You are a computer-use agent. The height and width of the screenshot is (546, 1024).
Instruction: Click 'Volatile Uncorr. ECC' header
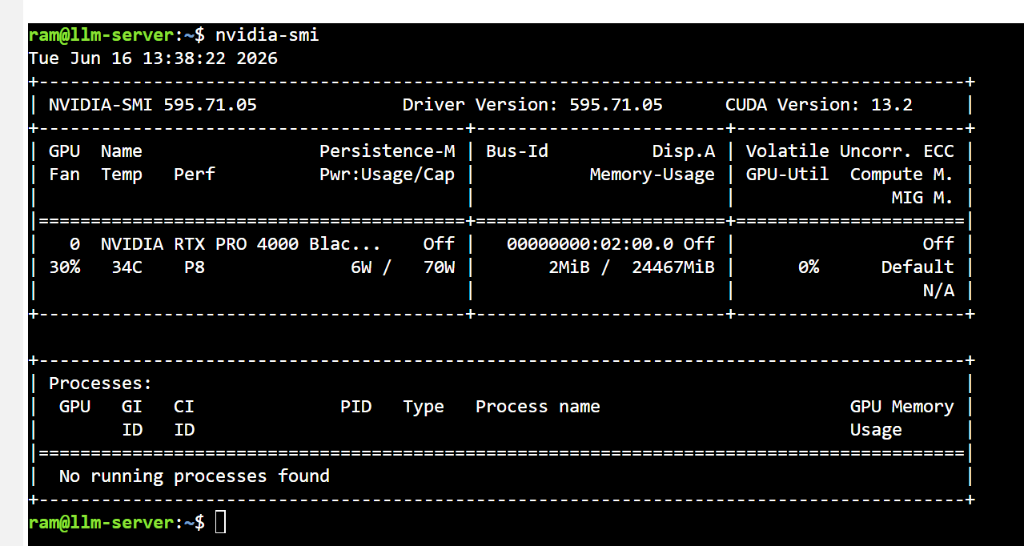click(850, 152)
